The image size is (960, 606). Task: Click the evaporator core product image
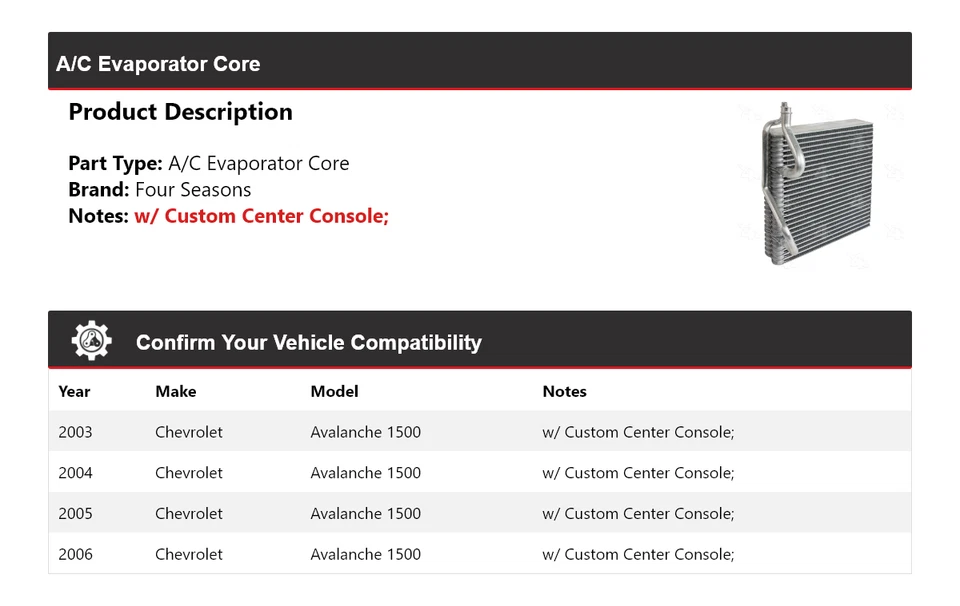point(816,183)
